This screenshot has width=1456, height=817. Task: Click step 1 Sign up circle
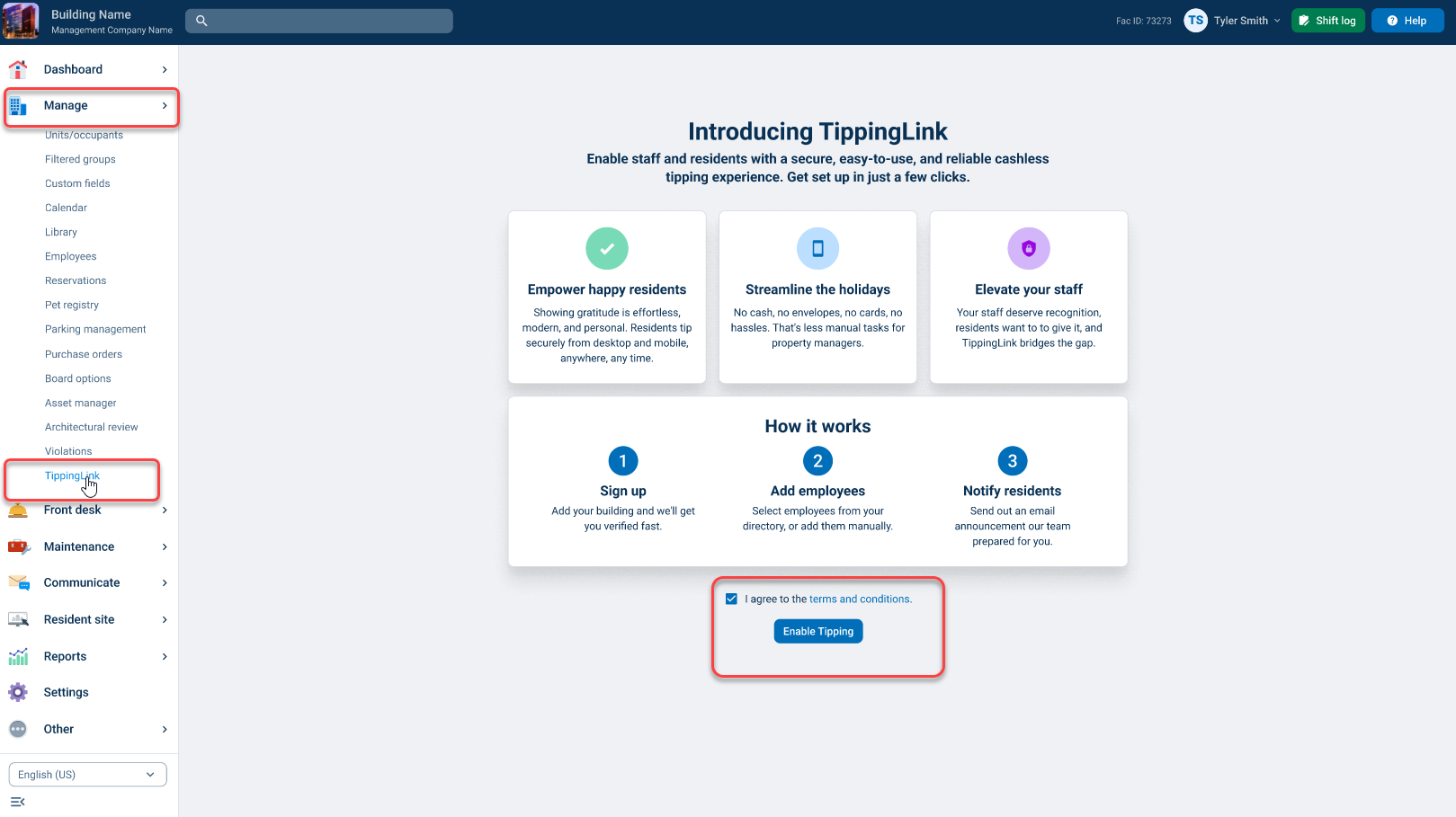(x=623, y=461)
